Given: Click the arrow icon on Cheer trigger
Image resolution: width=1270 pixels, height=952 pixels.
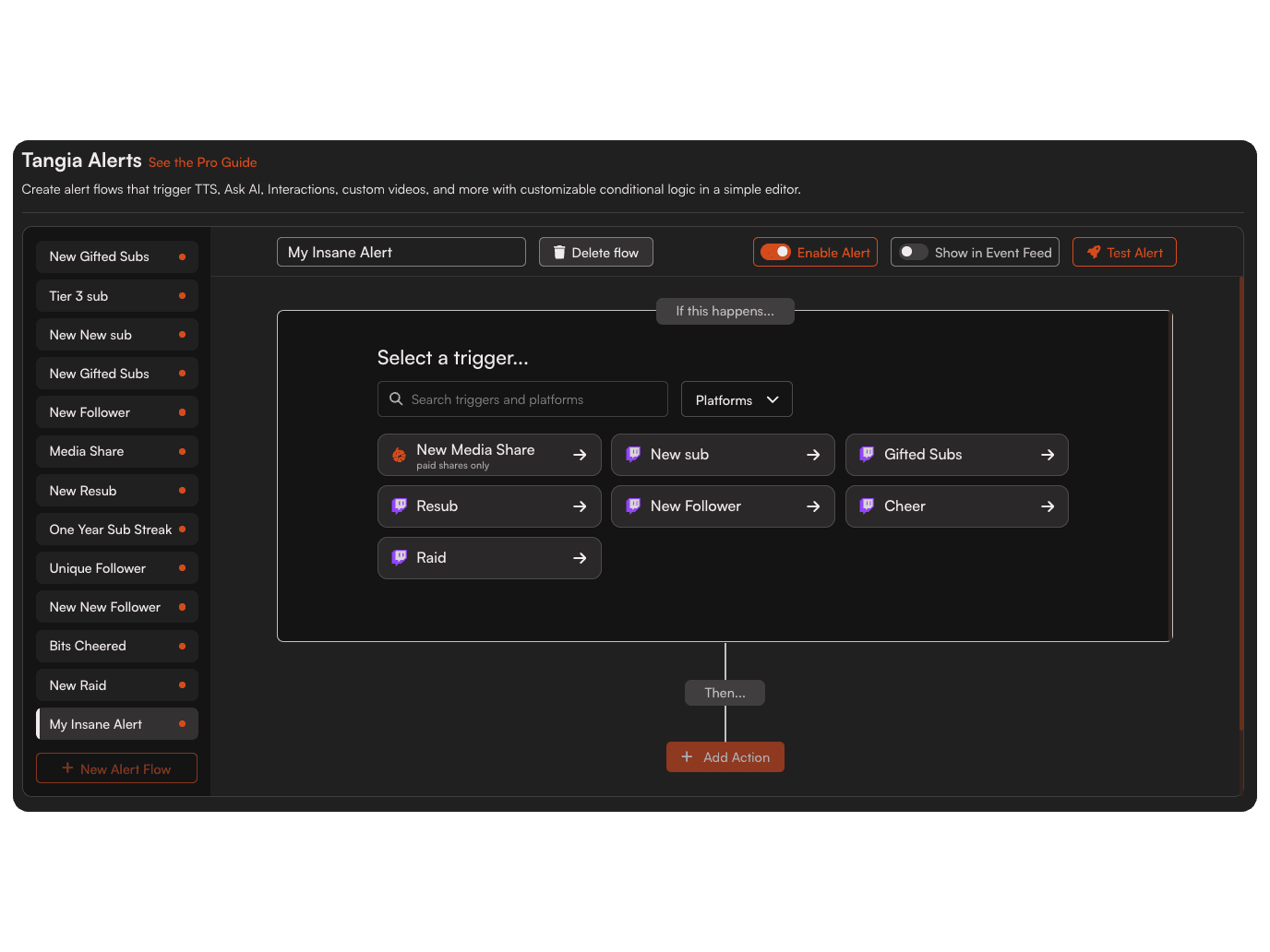Looking at the screenshot, I should (1048, 506).
